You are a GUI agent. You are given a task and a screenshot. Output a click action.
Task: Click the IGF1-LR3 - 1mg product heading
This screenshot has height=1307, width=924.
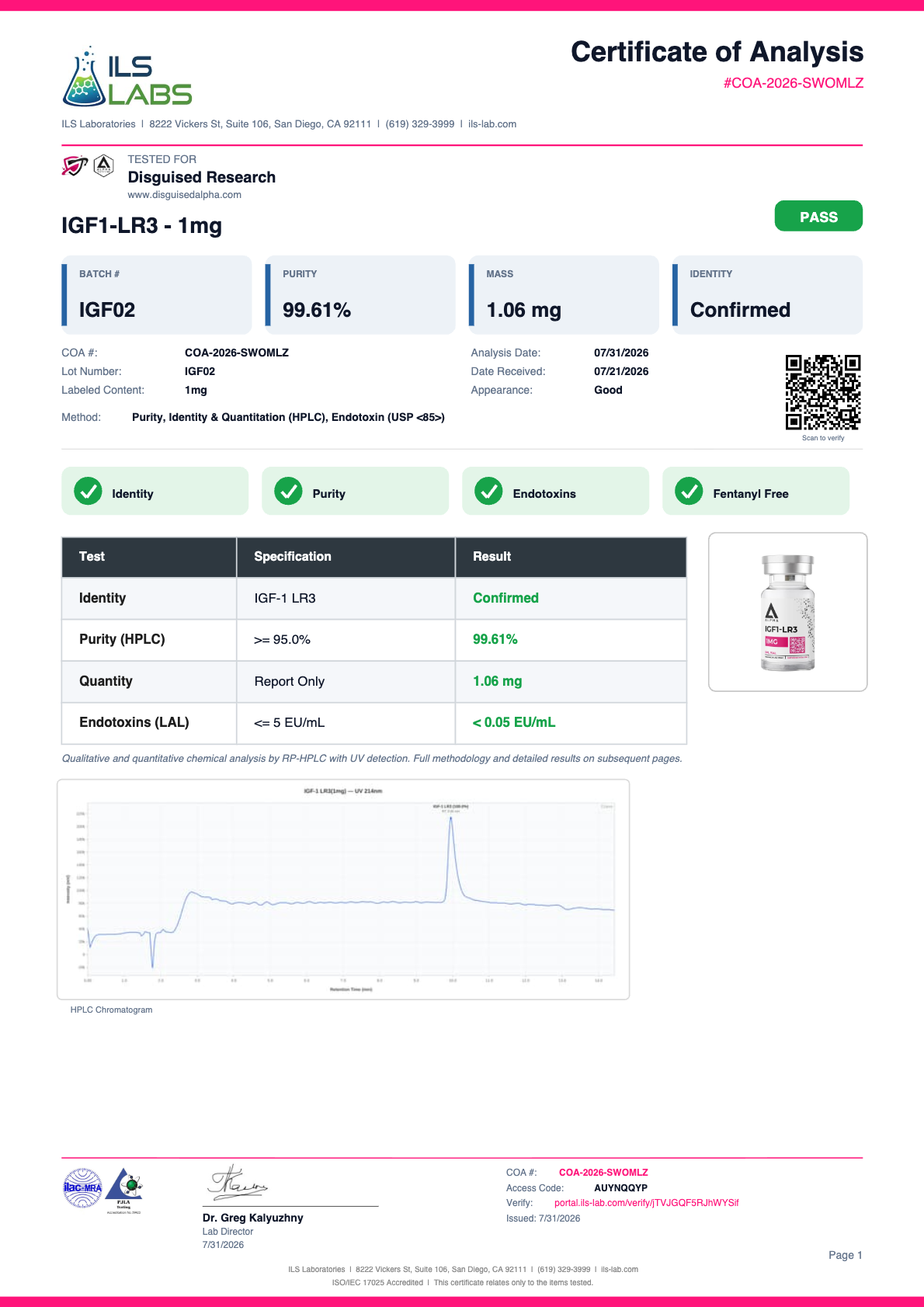[142, 226]
